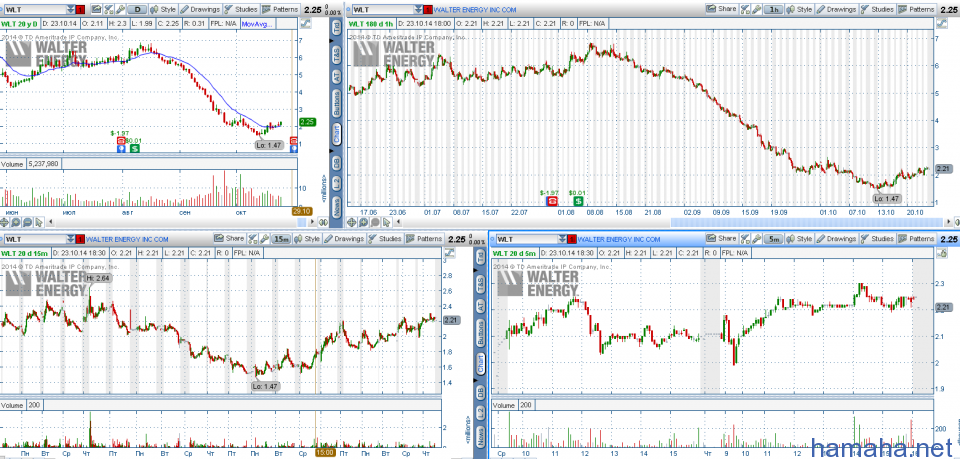Viewport: 960px width, 459px height.
Task: Click Share button in 15m chart toolbar
Action: tap(229, 239)
